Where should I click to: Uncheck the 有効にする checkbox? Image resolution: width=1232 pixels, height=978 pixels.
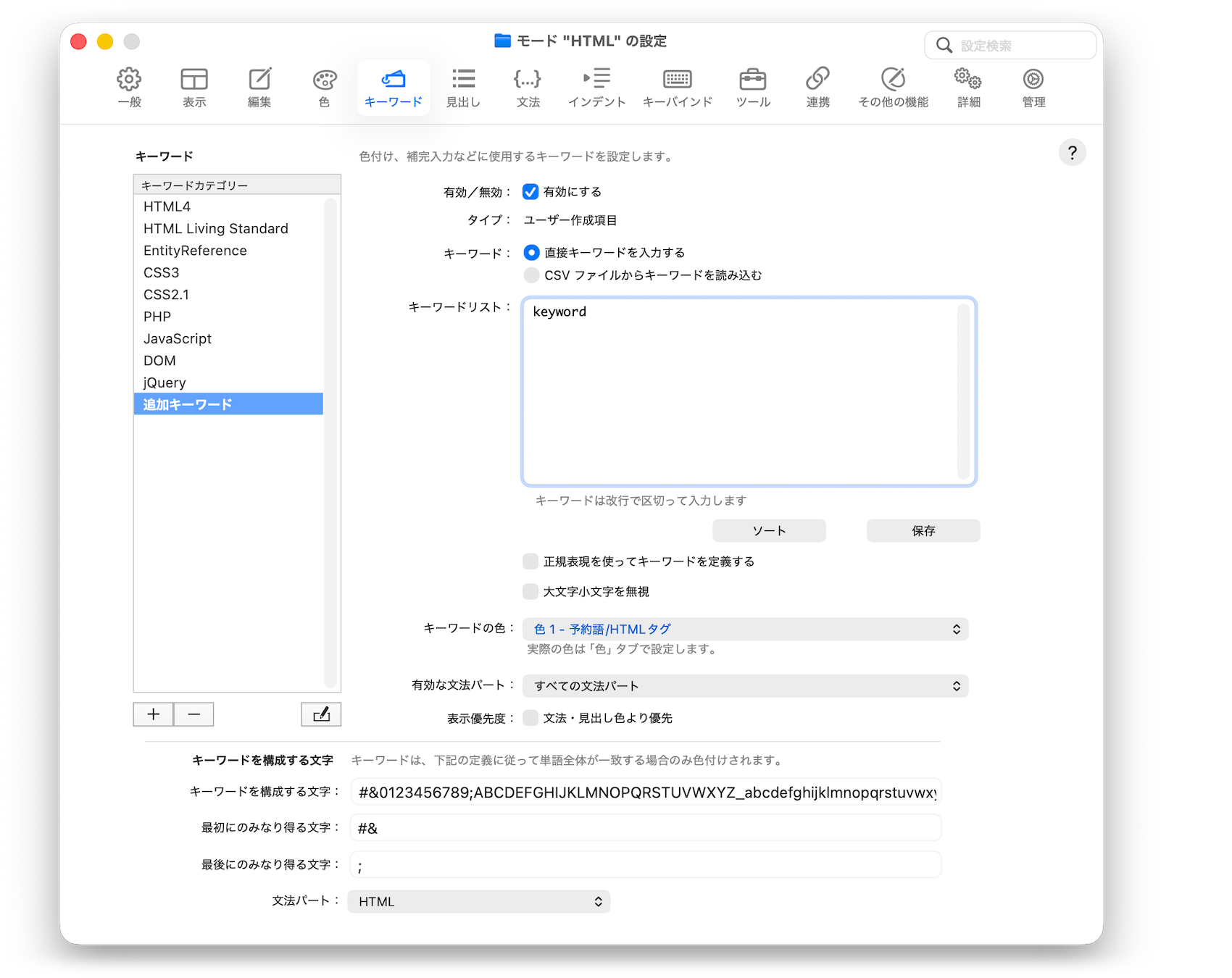click(530, 192)
